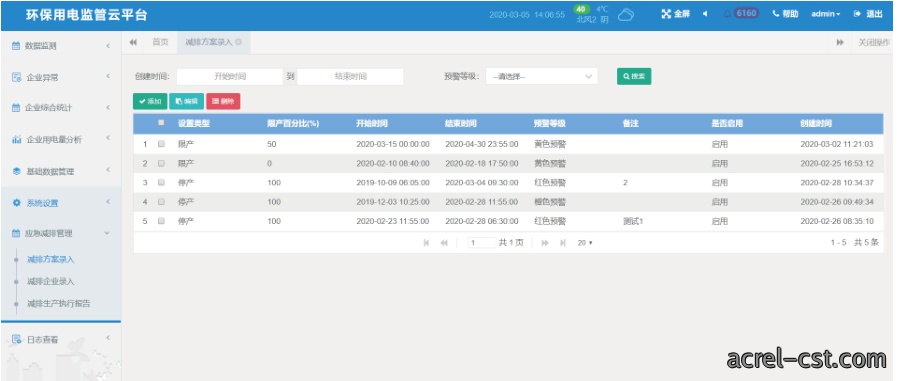Viewport: 897px width, 381px height.
Task: Tick the checkbox for row 1
Action: tap(161, 144)
